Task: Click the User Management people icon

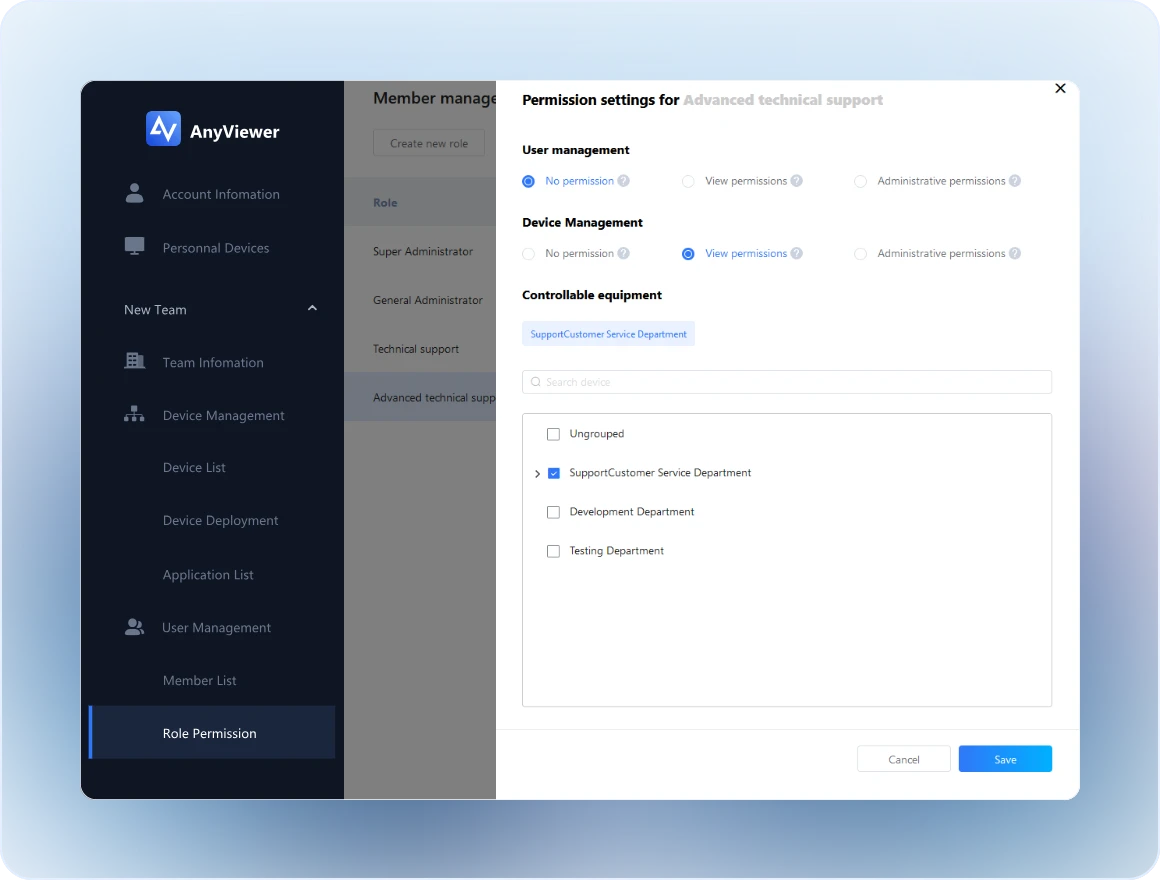Action: pyautogui.click(x=134, y=627)
